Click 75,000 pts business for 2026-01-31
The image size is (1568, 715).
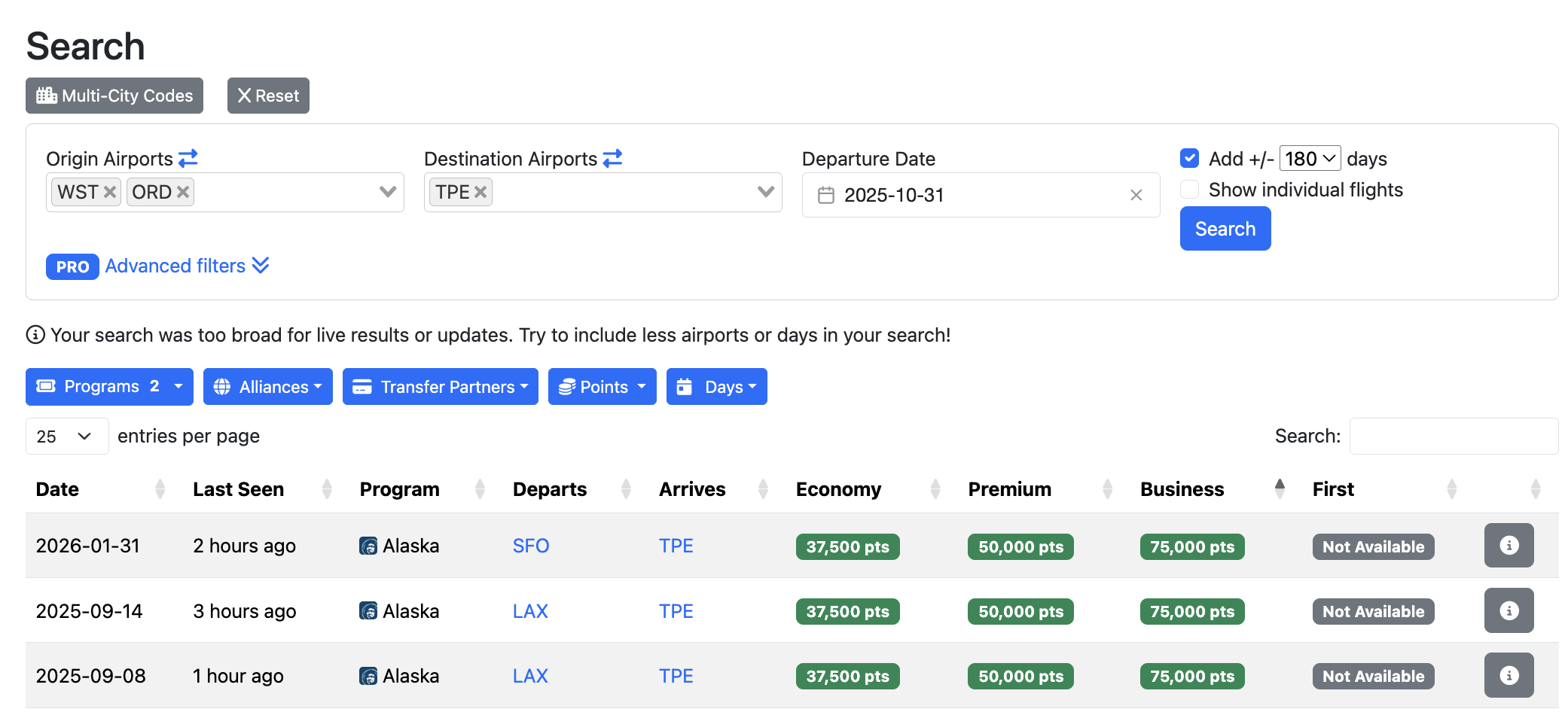(1192, 546)
